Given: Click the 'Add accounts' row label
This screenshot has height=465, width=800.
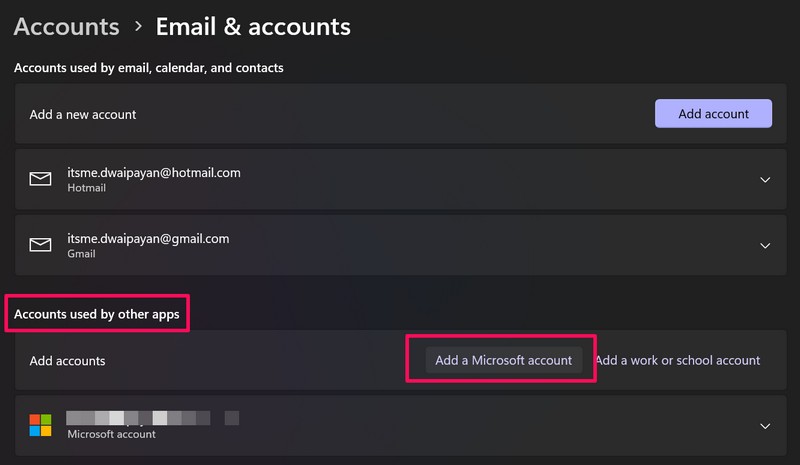Looking at the screenshot, I should pos(67,360).
